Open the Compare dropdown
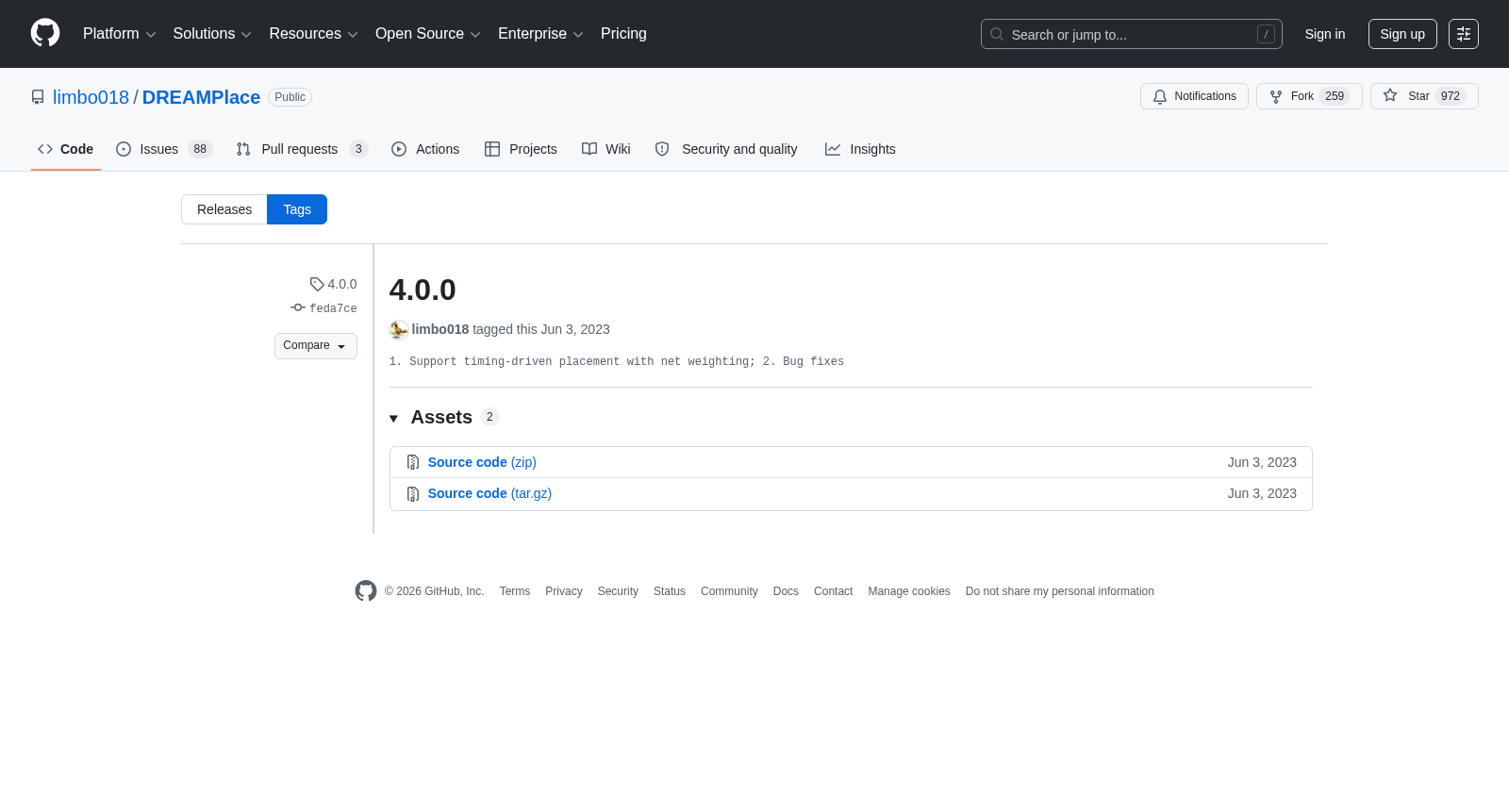This screenshot has height=812, width=1509. click(x=316, y=346)
